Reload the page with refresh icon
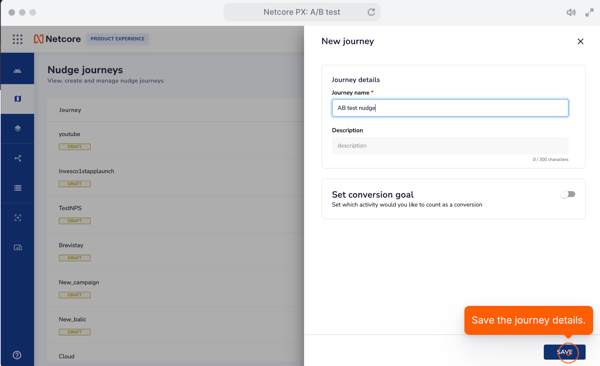Viewport: 600px width, 366px height. [x=371, y=12]
